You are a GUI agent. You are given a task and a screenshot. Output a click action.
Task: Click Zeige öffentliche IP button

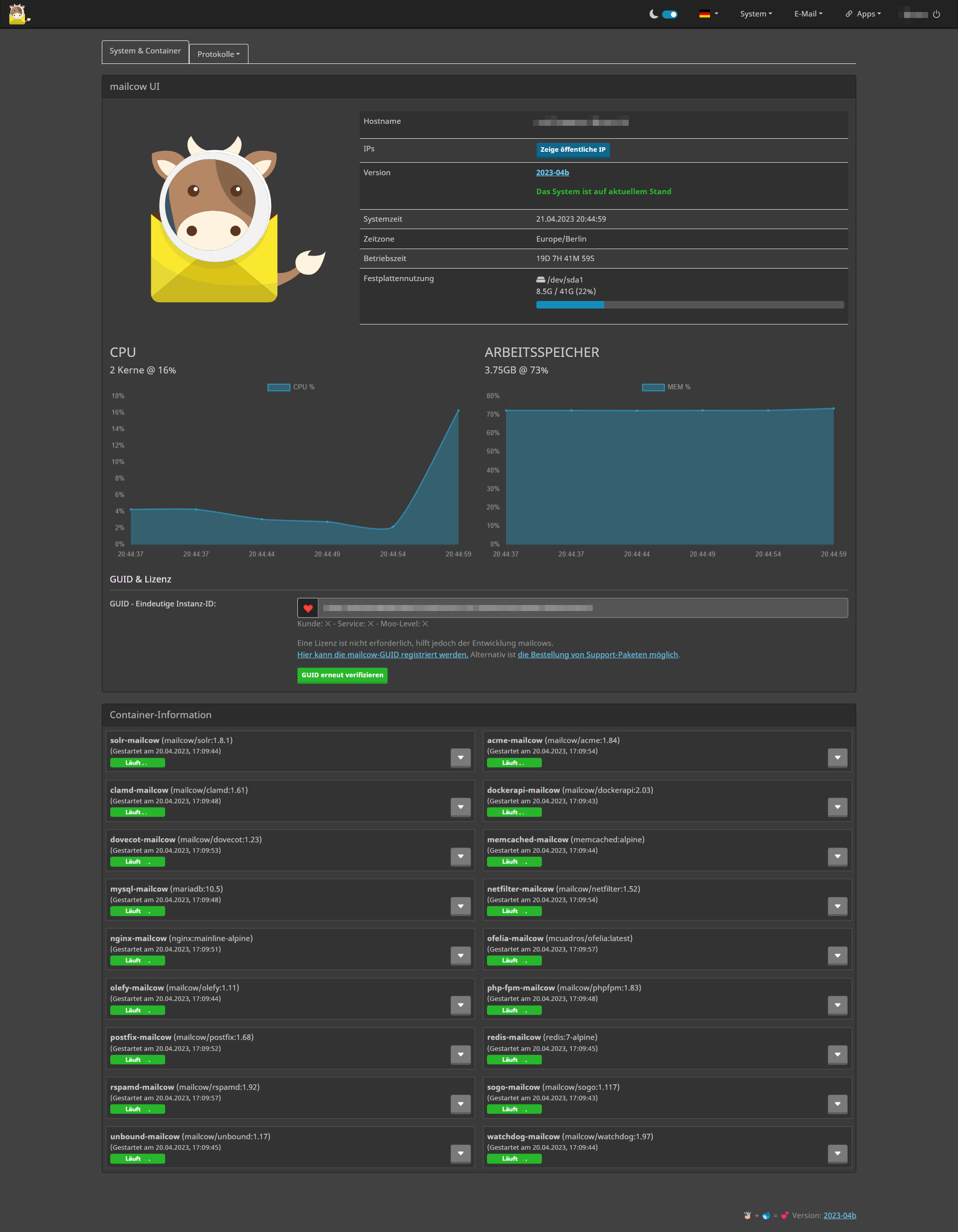pos(572,149)
